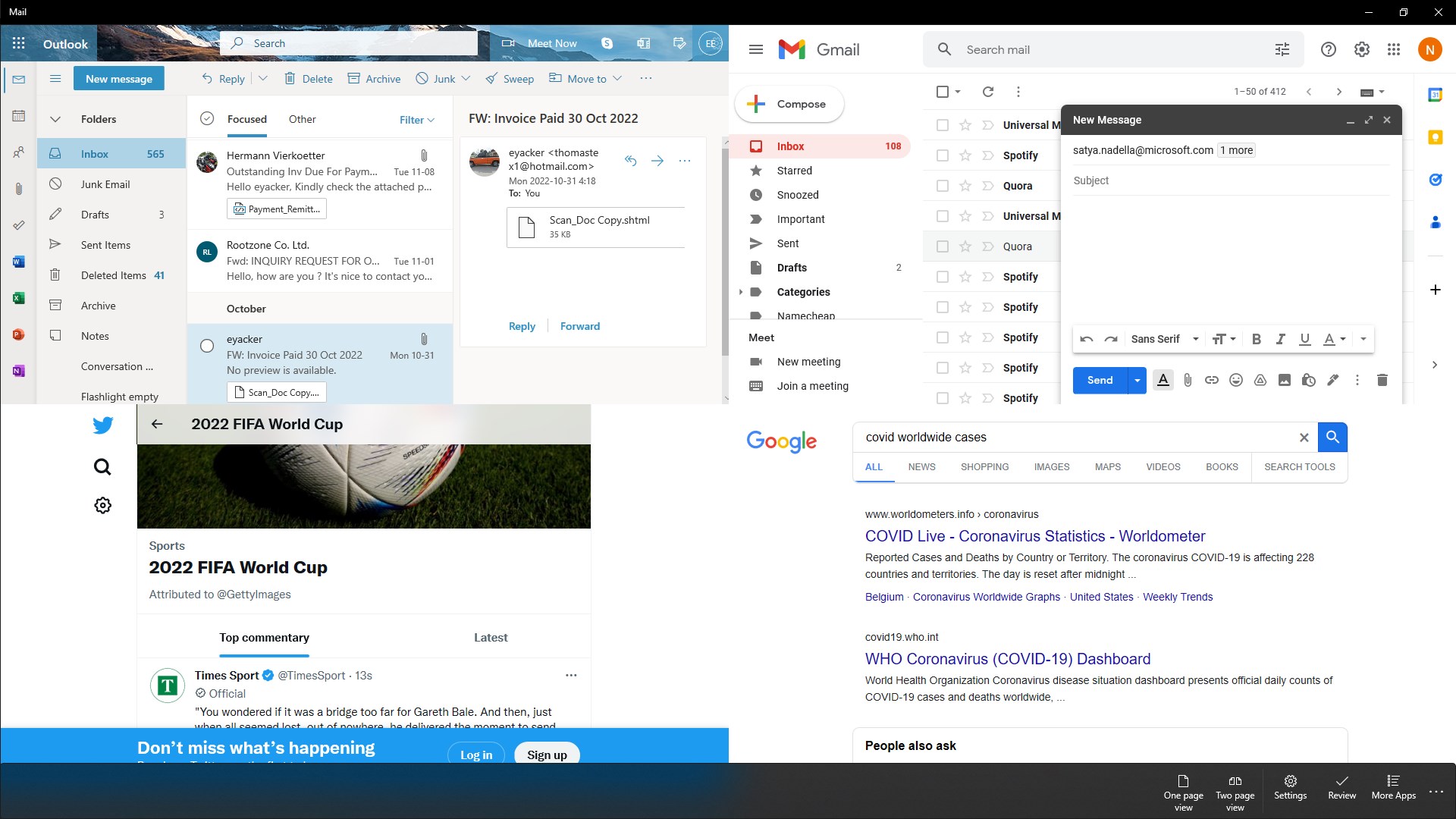The height and width of the screenshot is (819, 1456).
Task: Star the first Spotify email in Gmail
Action: 965,155
